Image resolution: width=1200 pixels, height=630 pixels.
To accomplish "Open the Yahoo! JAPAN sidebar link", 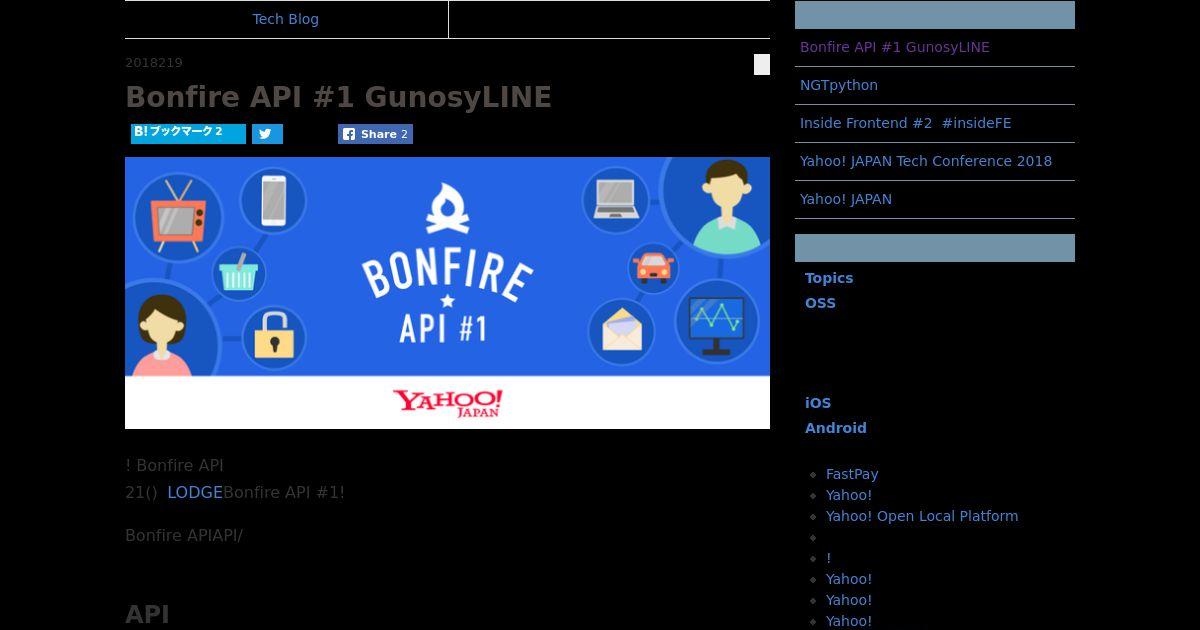I will (846, 199).
